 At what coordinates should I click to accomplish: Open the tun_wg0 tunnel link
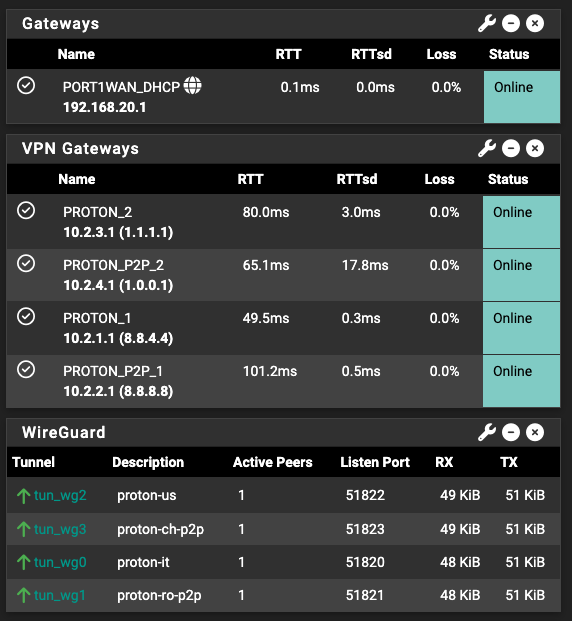click(x=60, y=562)
